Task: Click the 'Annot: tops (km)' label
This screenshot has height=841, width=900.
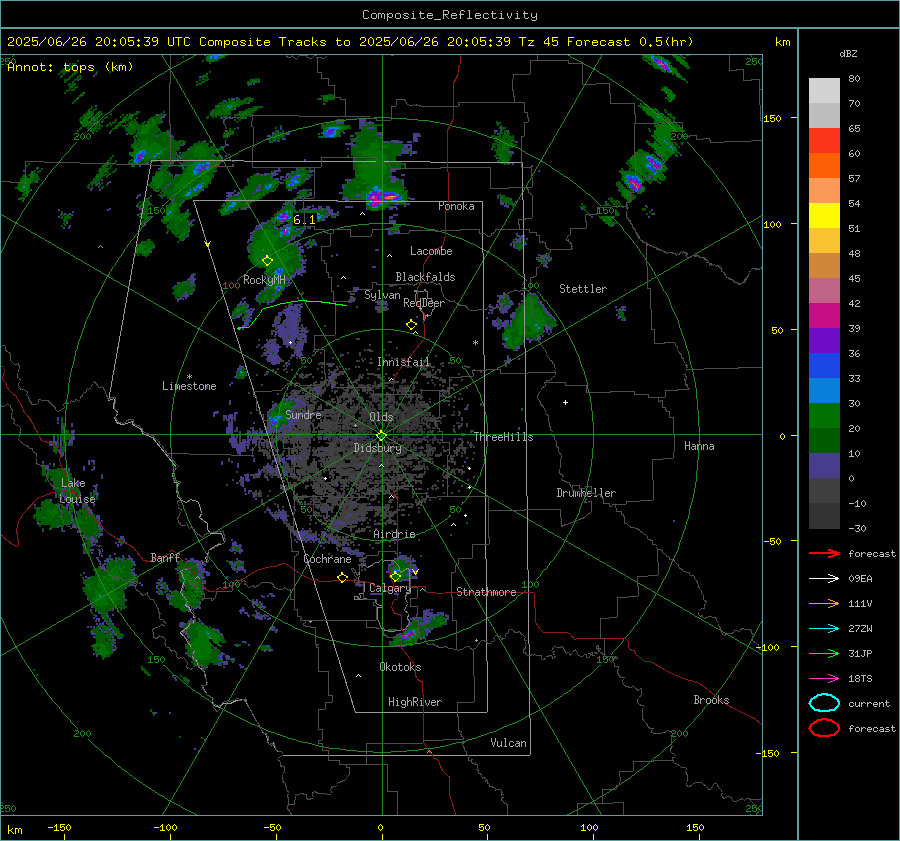Action: click(70, 67)
